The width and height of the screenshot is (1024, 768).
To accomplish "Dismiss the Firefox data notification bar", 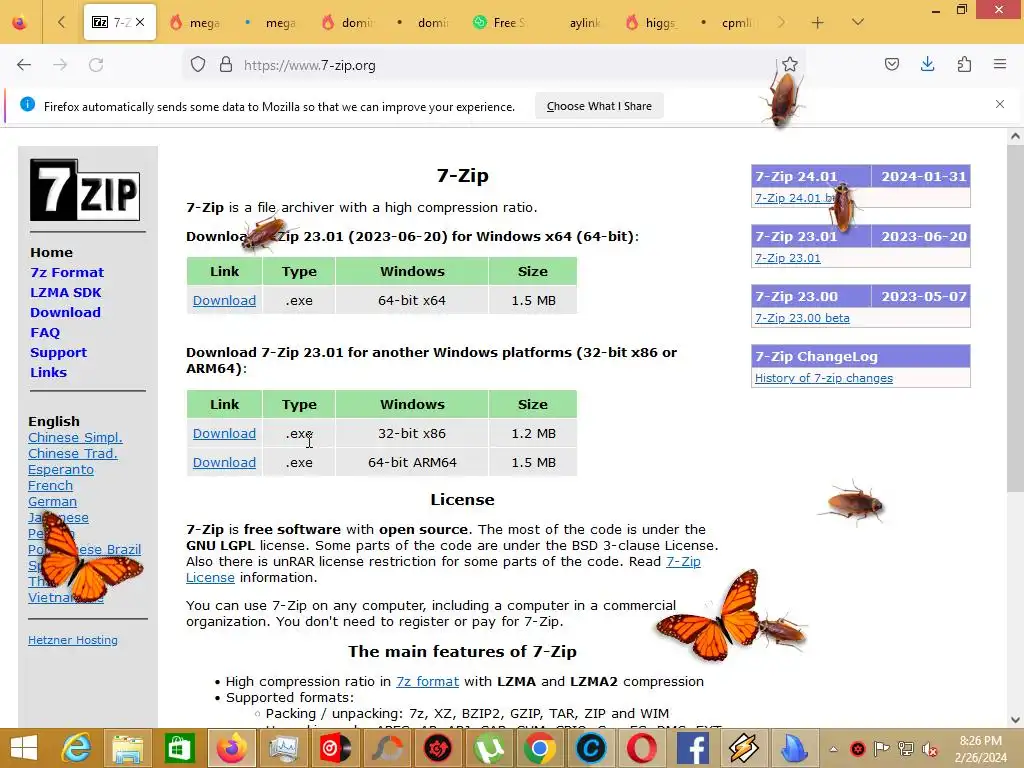I will pos(1000,104).
